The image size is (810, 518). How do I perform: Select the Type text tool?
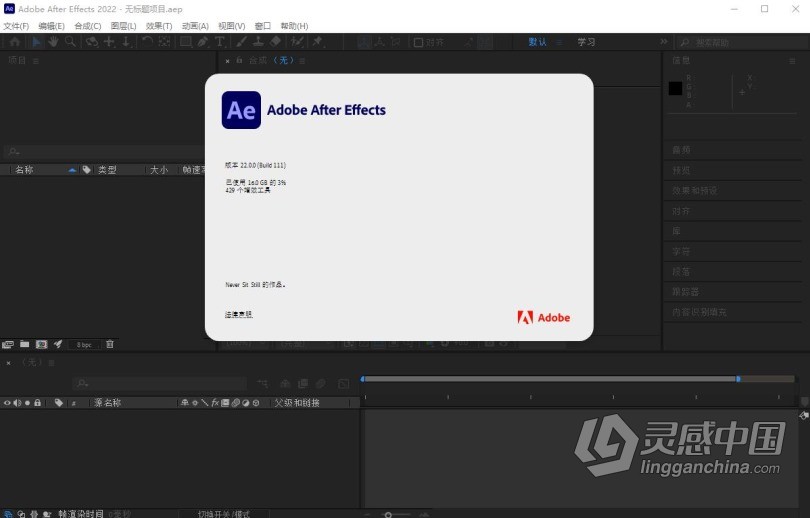[220, 42]
